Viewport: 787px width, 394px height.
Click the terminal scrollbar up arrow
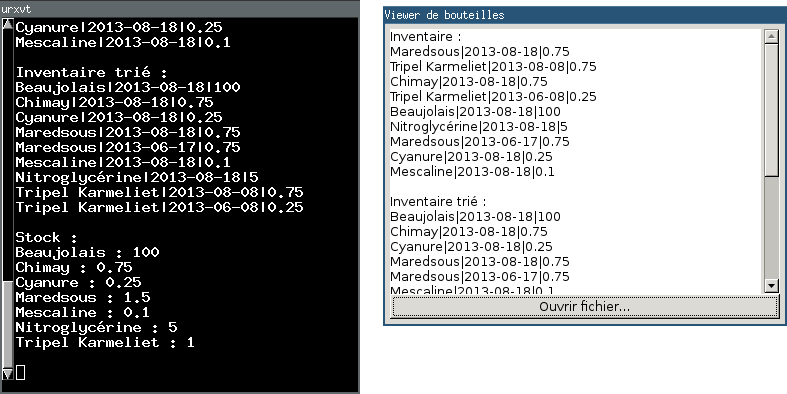coord(7,24)
